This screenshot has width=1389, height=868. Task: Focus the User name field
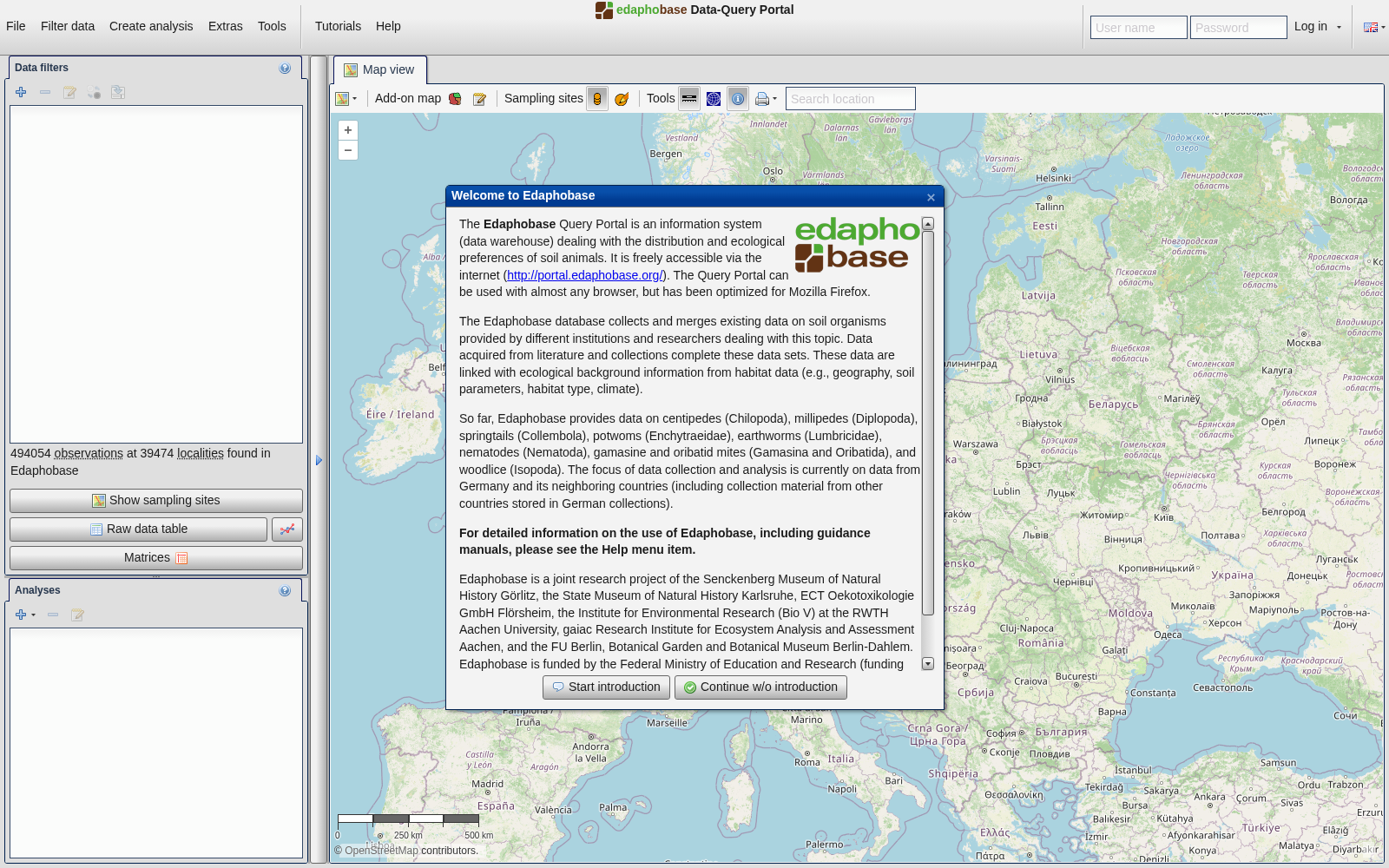point(1139,28)
